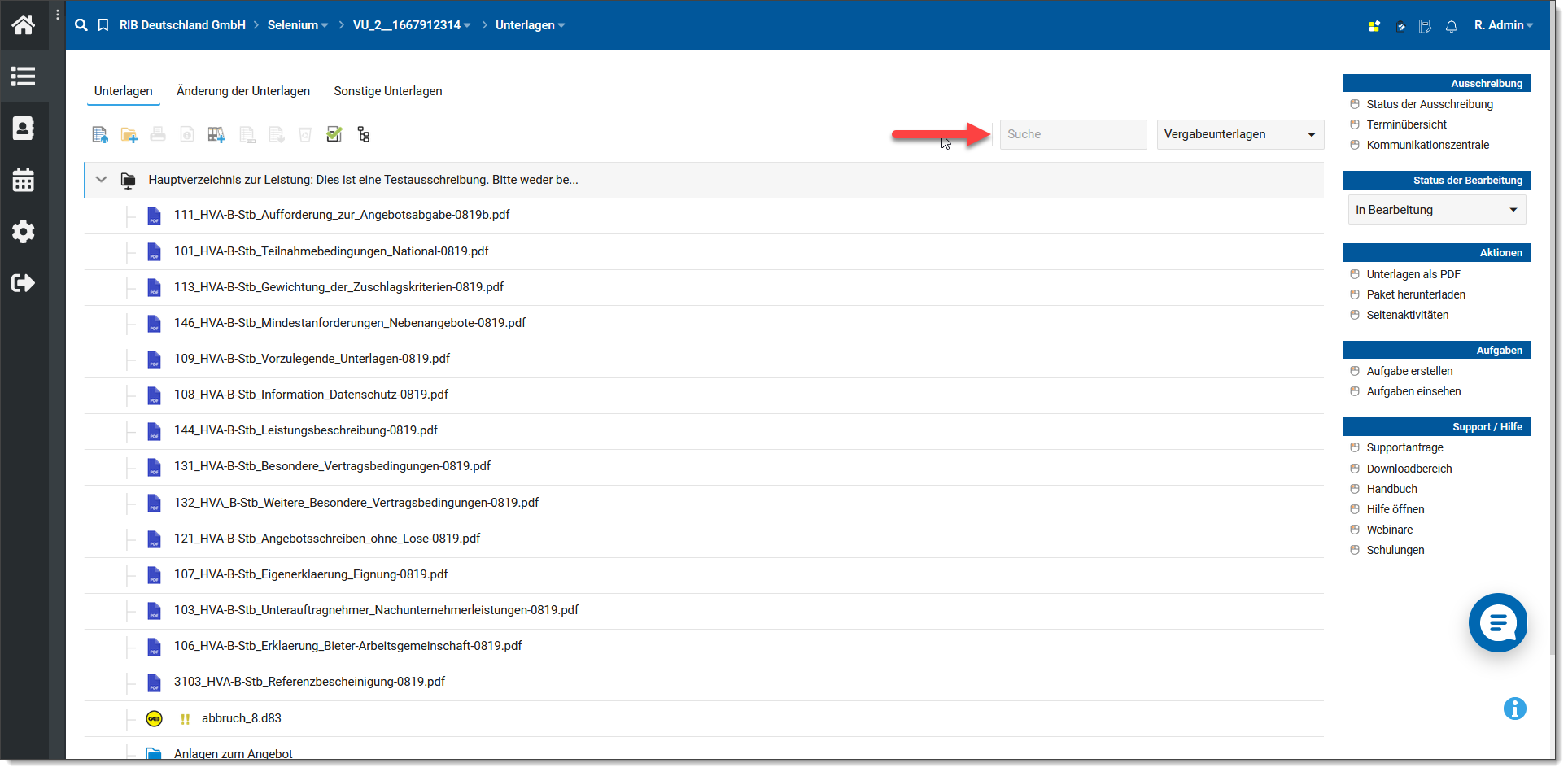Click into the Suche search field
Screen dimensions: 1568x772
pos(1072,135)
